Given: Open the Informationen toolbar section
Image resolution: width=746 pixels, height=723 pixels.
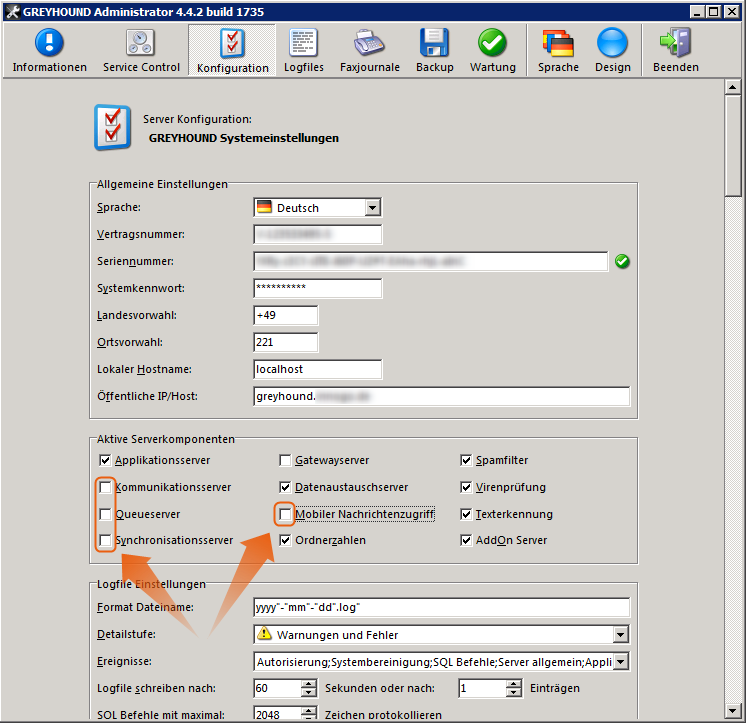Looking at the screenshot, I should [x=49, y=50].
